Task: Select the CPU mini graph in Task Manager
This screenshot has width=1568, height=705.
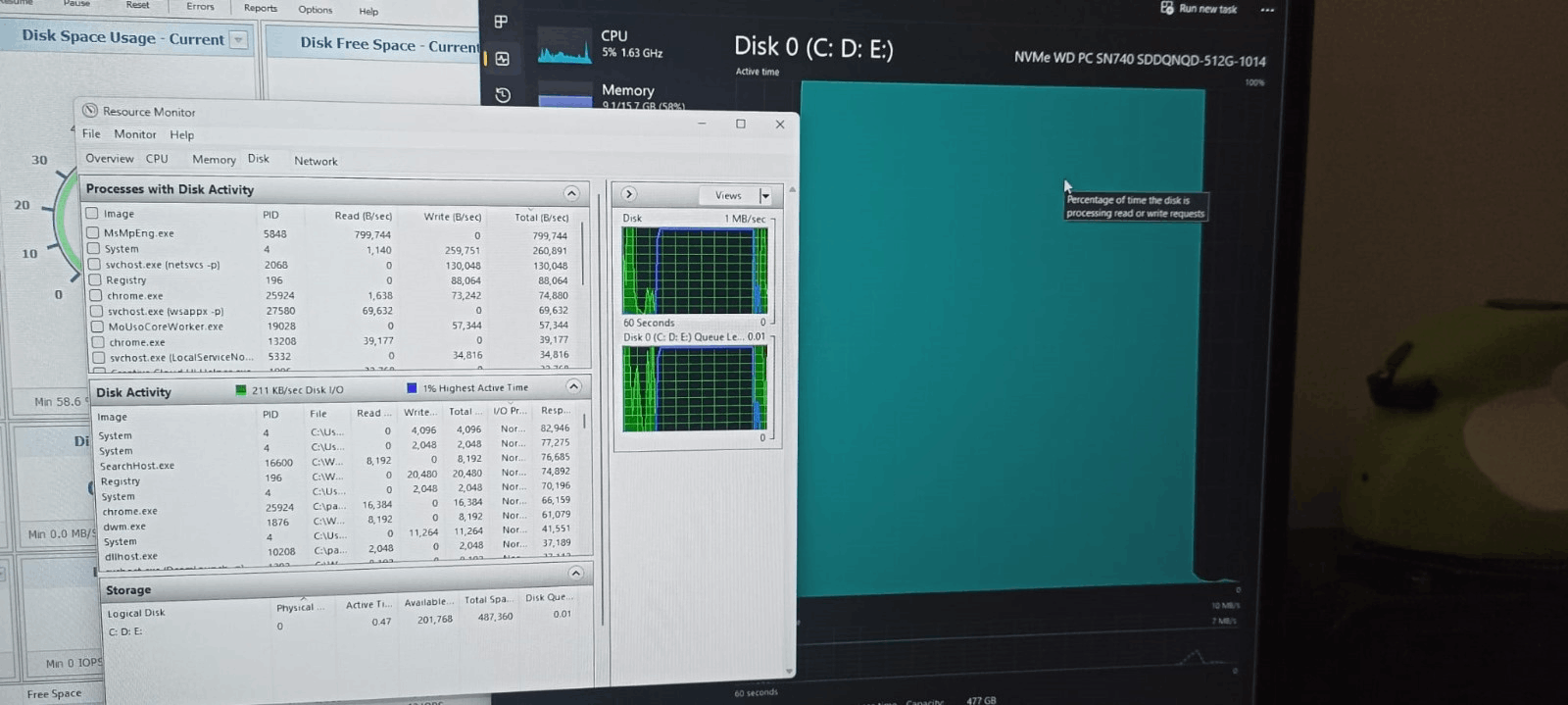Action: coord(564,46)
